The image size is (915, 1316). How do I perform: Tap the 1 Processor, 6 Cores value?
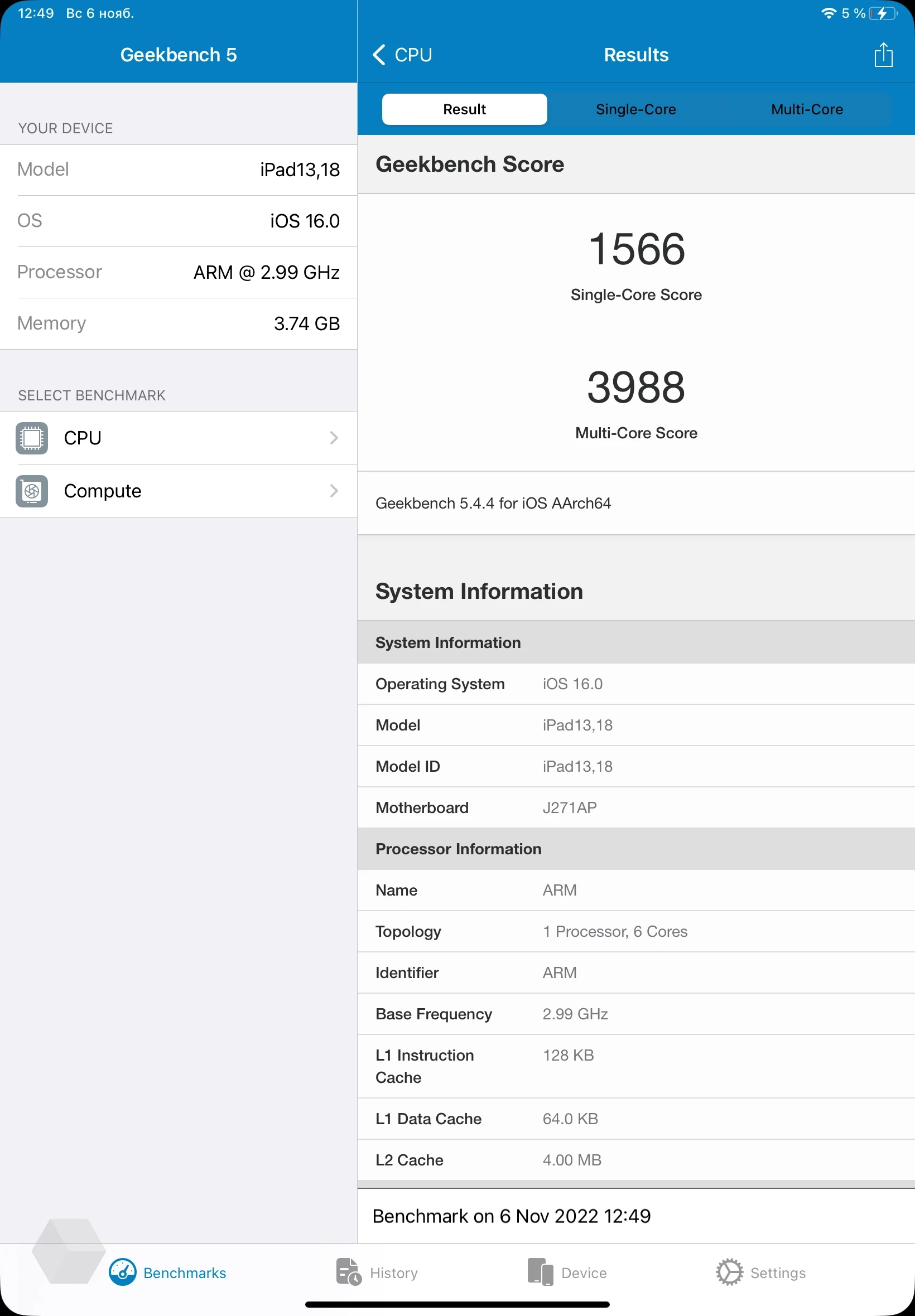(x=615, y=932)
